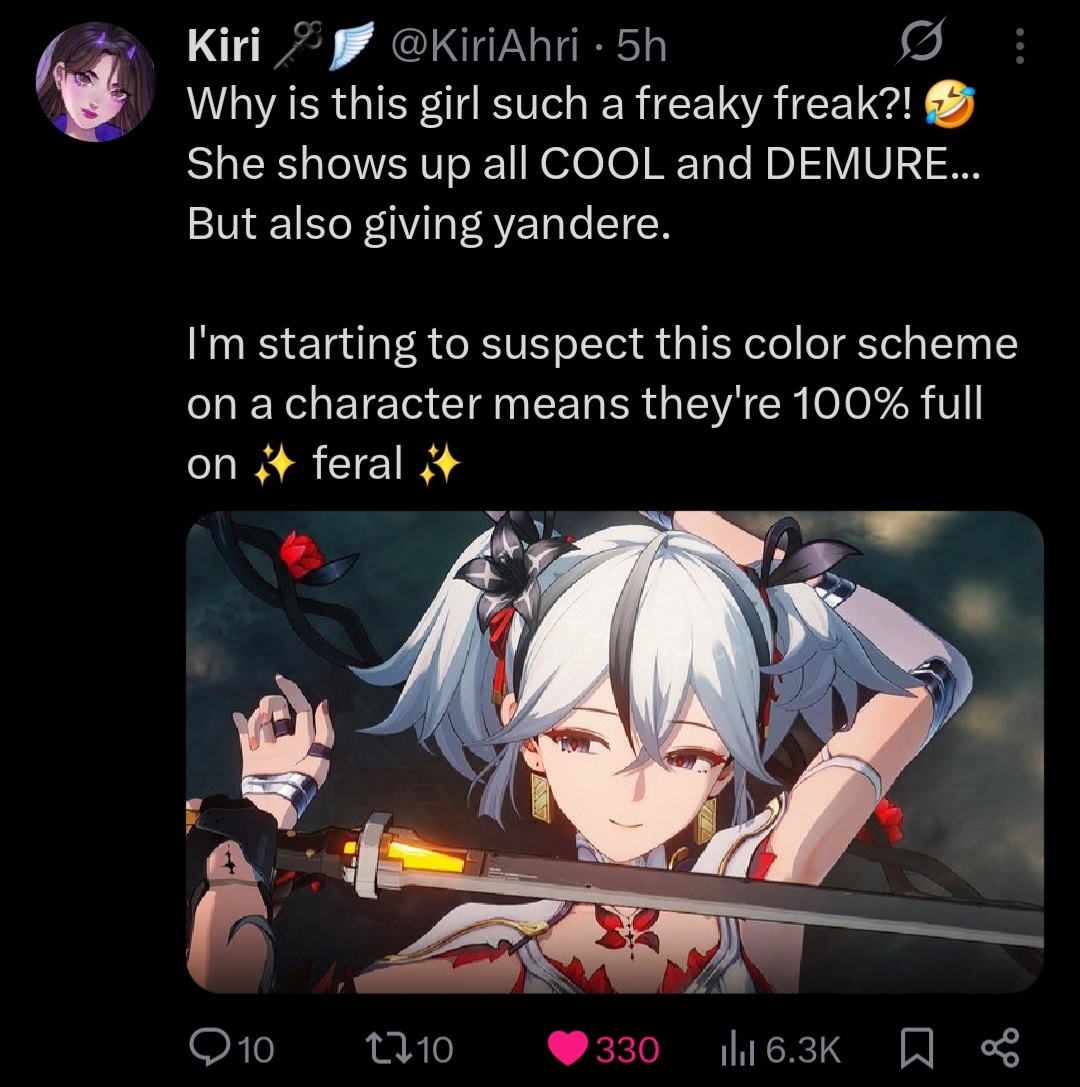Tap the Grok explain-post icon
The width and height of the screenshot is (1080, 1087).
(922, 45)
